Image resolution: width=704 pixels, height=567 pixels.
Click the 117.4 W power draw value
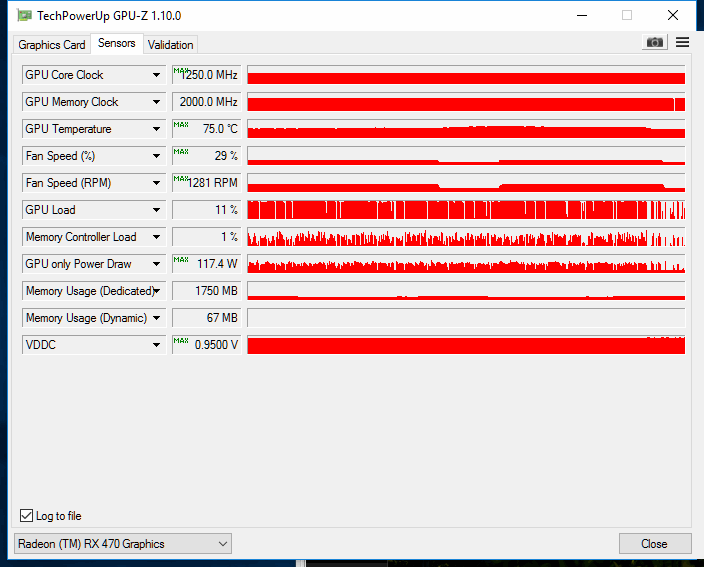[x=207, y=264]
